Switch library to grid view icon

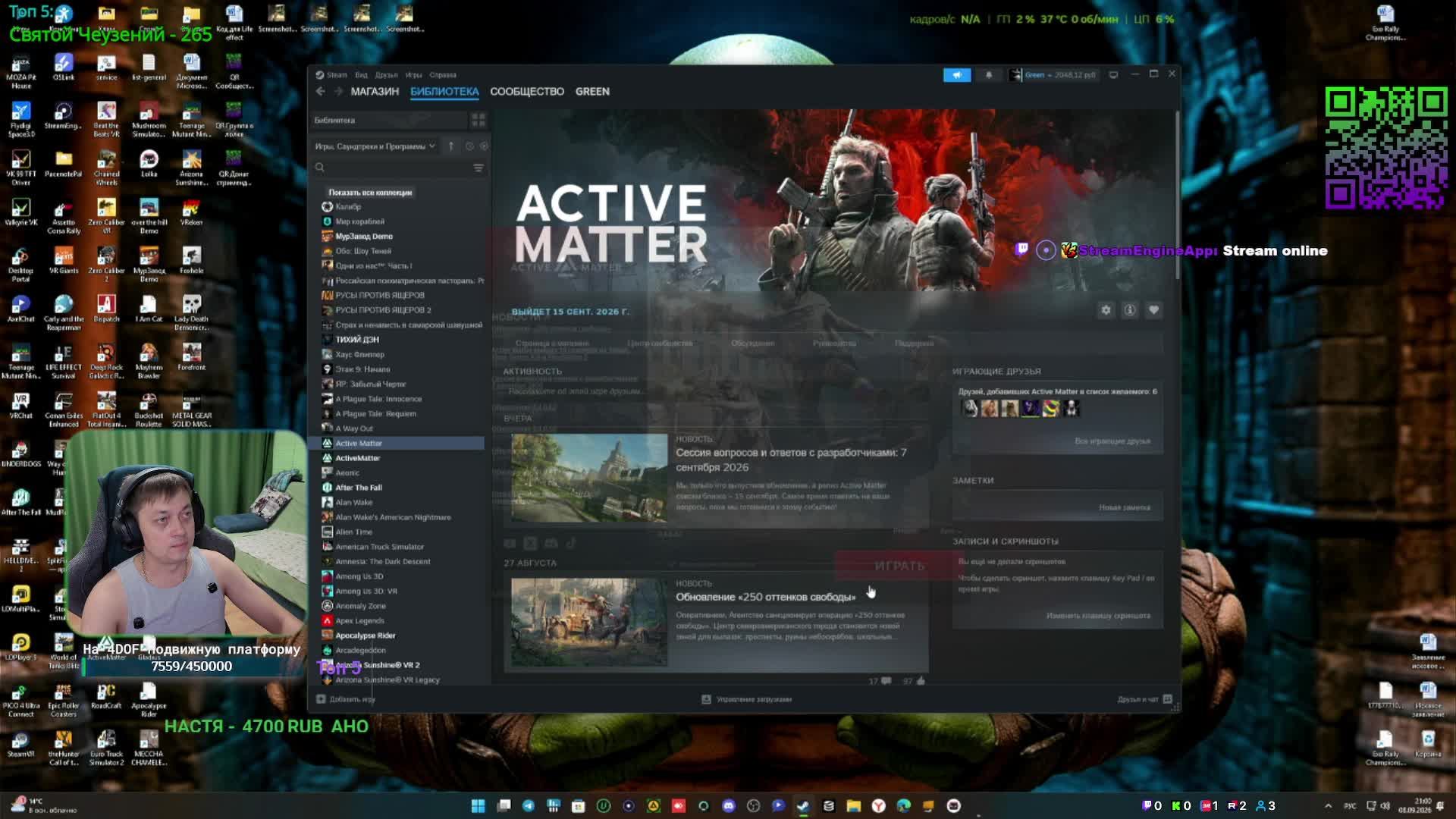(479, 121)
